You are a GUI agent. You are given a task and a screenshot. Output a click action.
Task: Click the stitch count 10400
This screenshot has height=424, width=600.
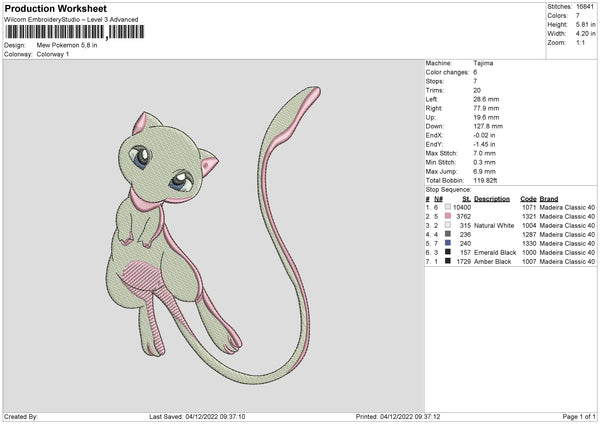tap(462, 207)
